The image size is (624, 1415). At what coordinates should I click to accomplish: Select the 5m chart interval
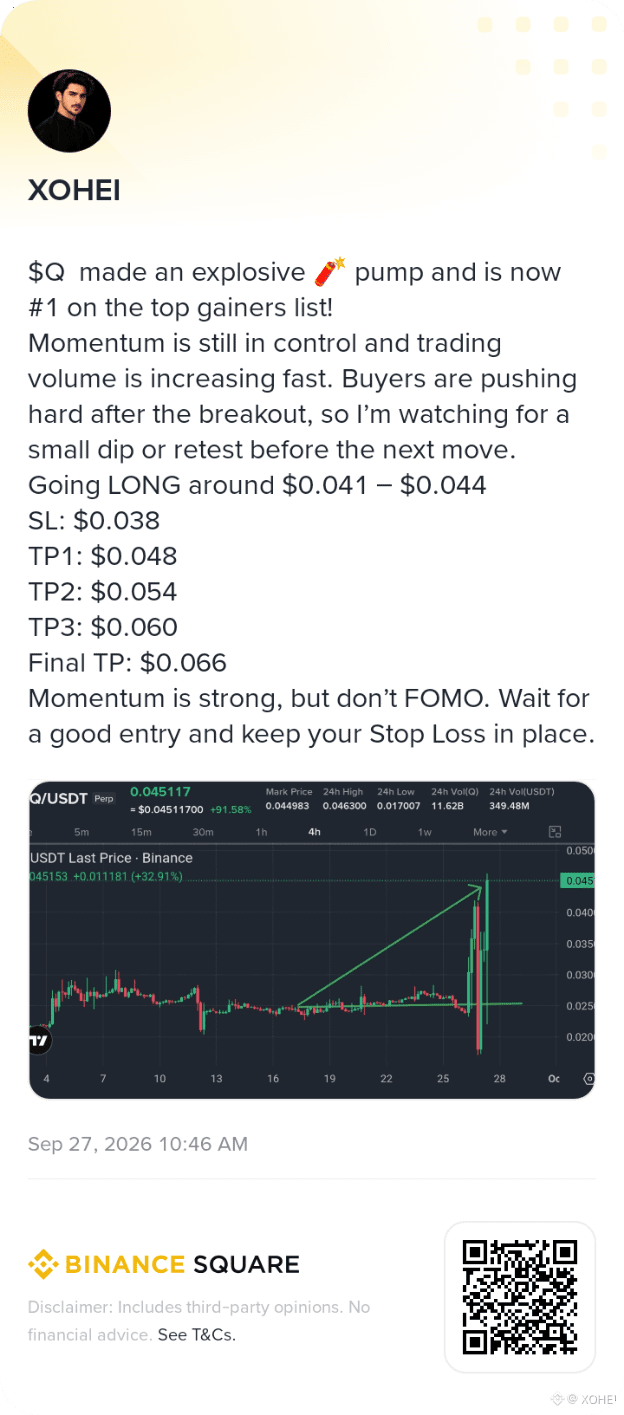point(82,832)
